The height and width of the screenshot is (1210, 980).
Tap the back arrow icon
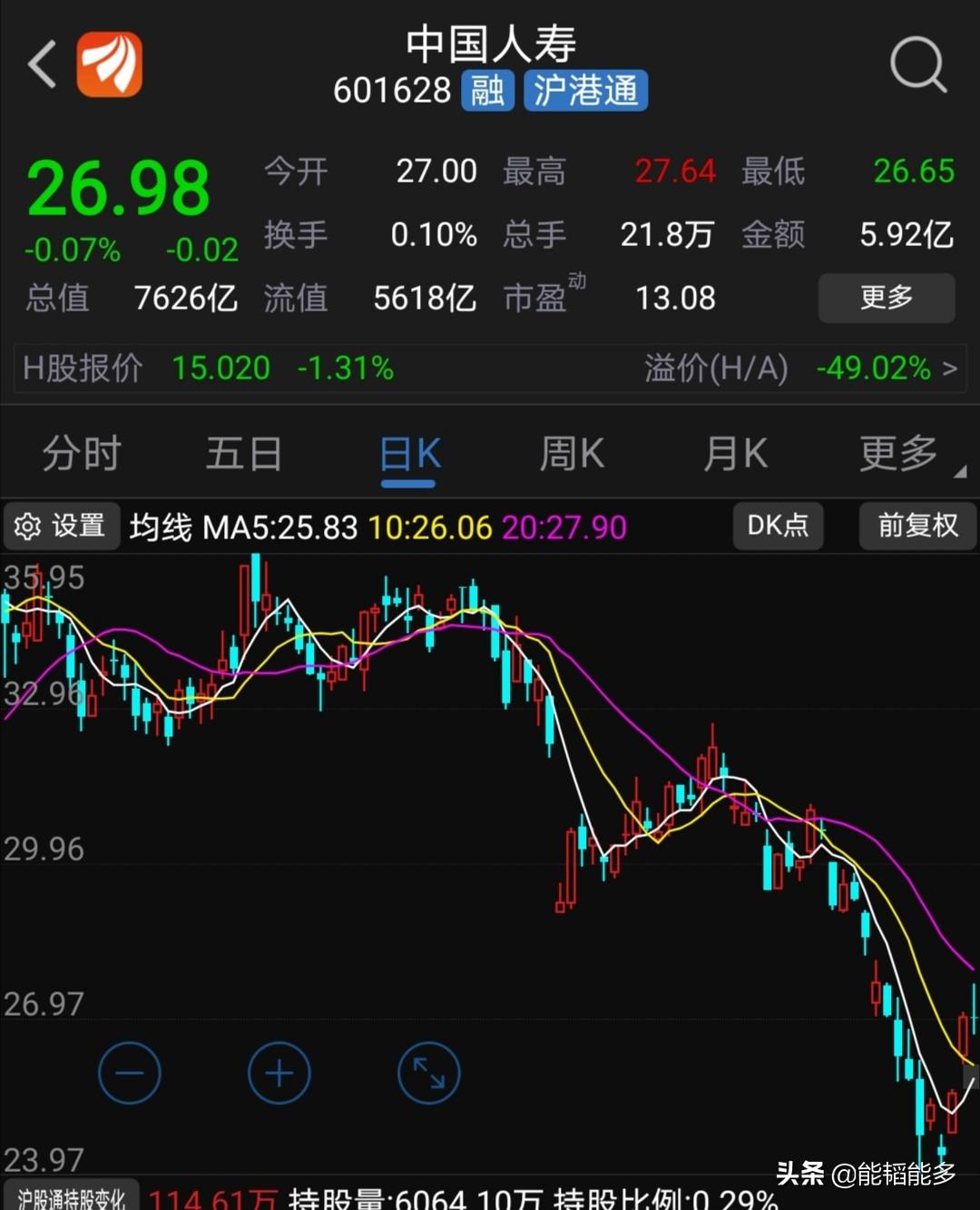click(42, 64)
